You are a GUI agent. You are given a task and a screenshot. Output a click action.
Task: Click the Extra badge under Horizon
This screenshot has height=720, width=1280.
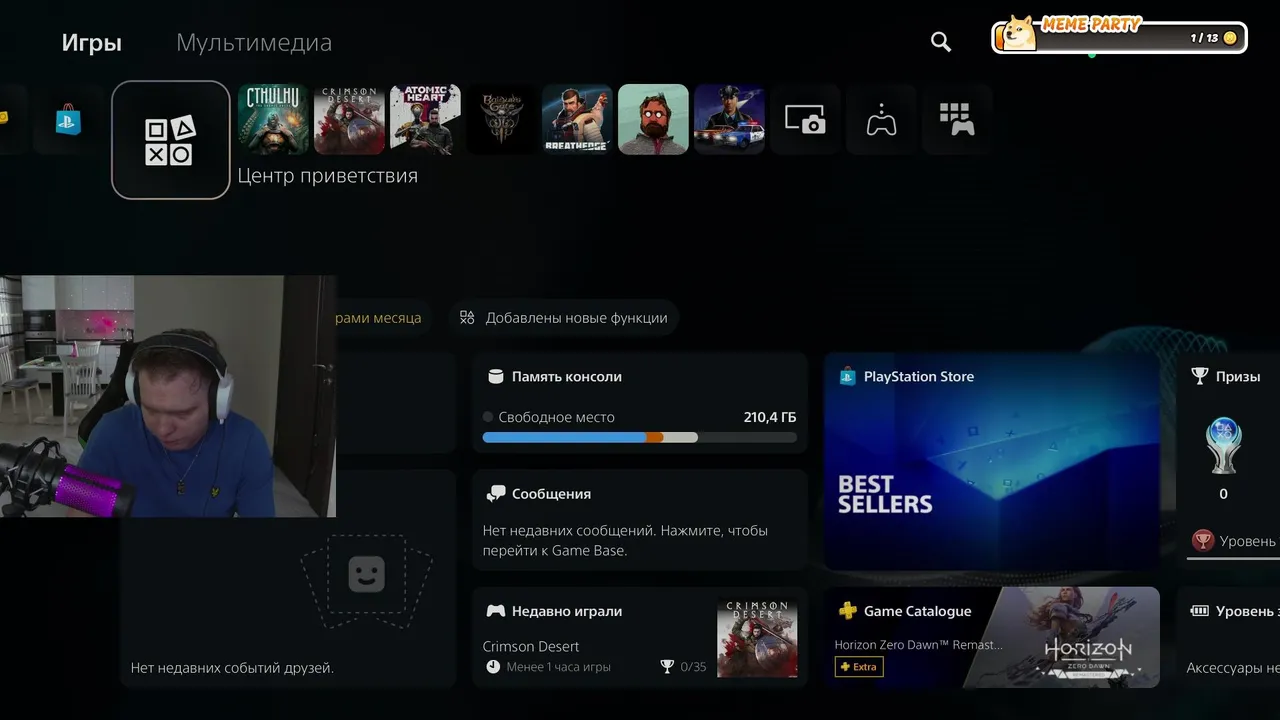click(x=859, y=667)
